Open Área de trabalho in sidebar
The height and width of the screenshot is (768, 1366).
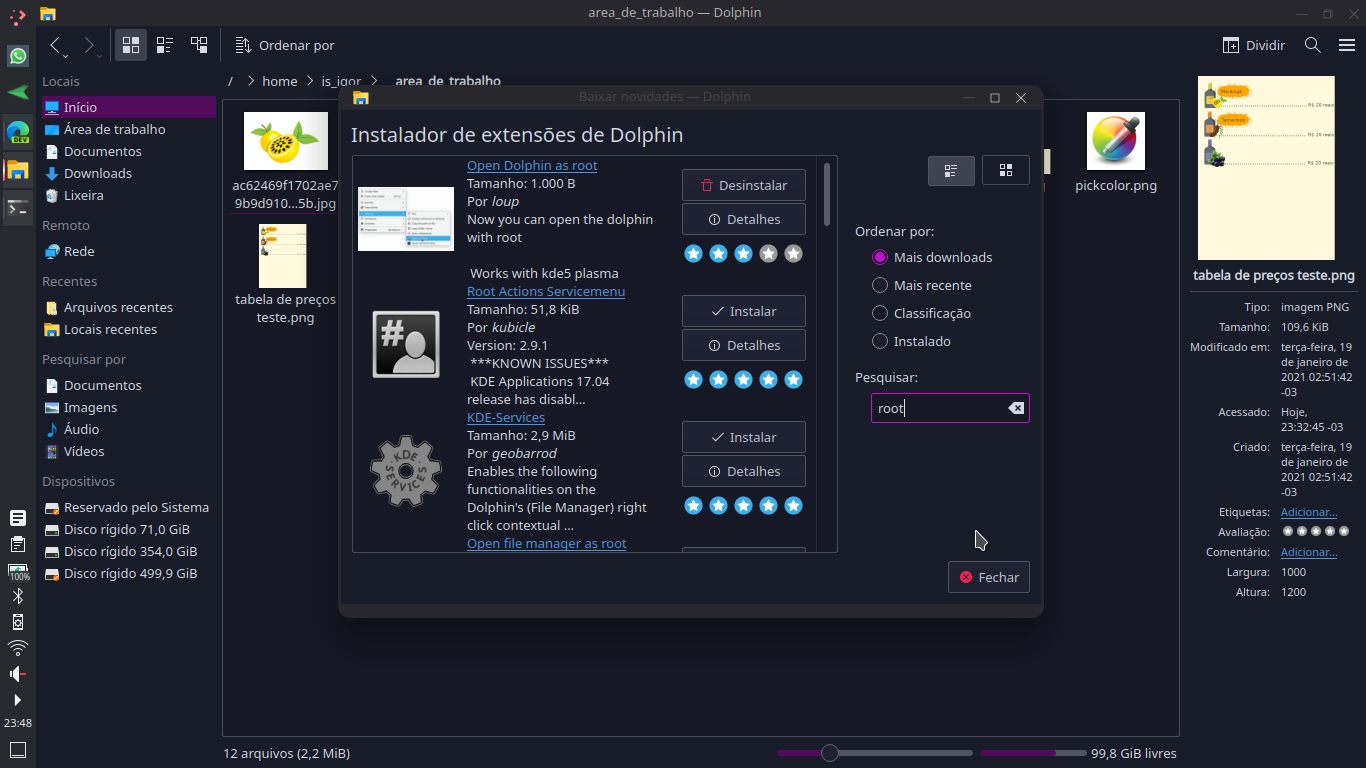128,129
